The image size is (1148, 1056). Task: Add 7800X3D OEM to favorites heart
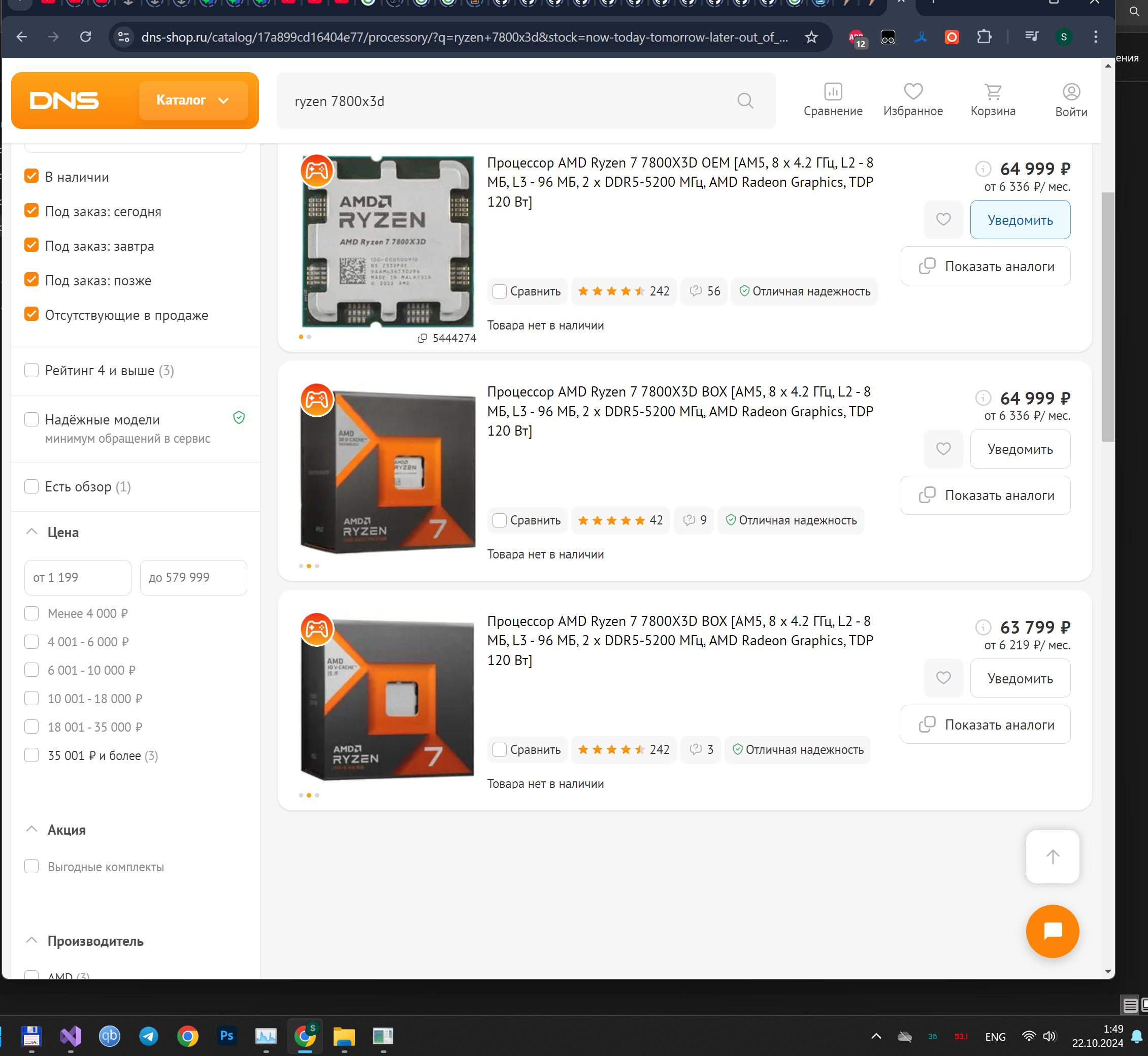(x=943, y=219)
